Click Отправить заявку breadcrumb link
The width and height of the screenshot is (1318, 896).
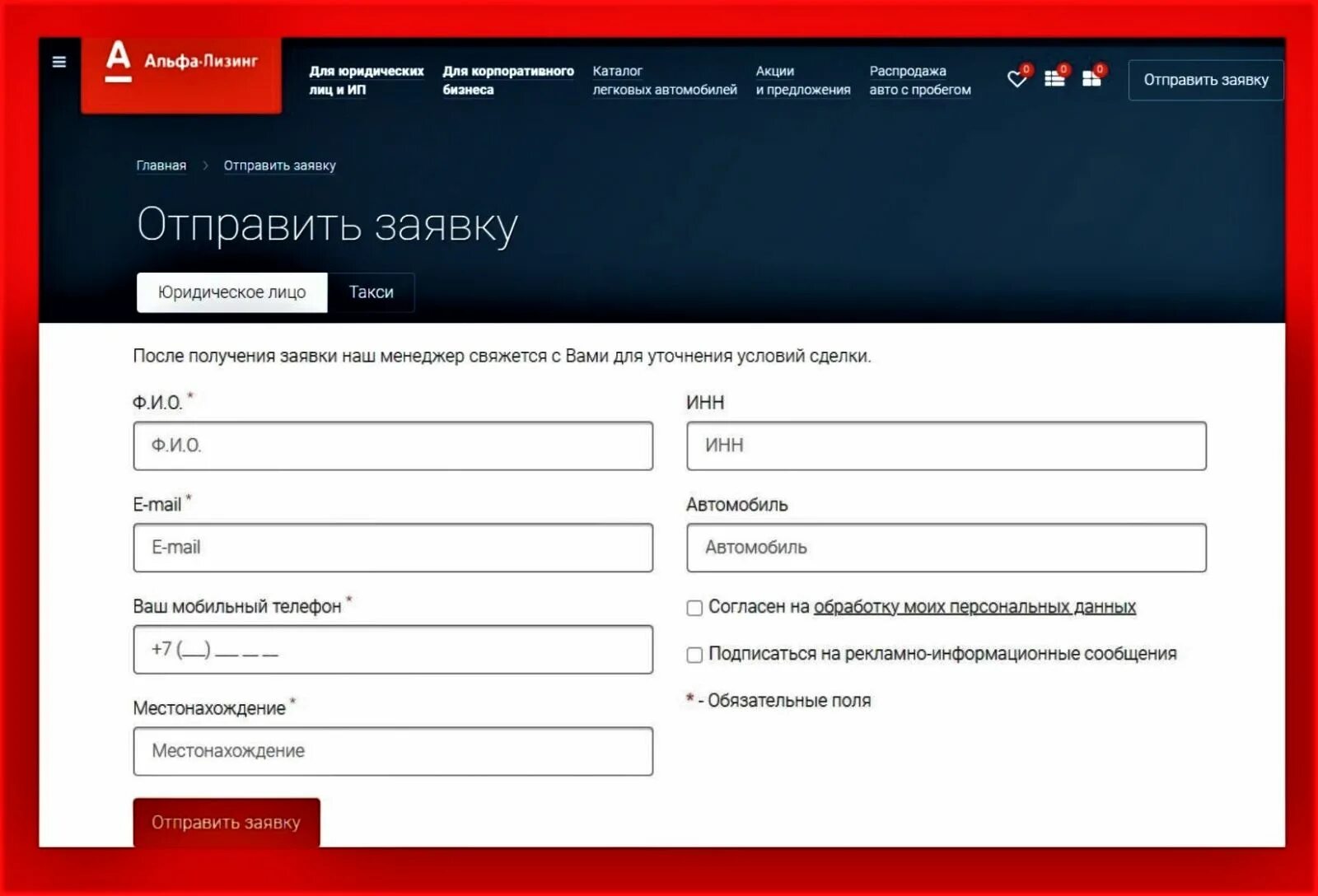[x=280, y=166]
